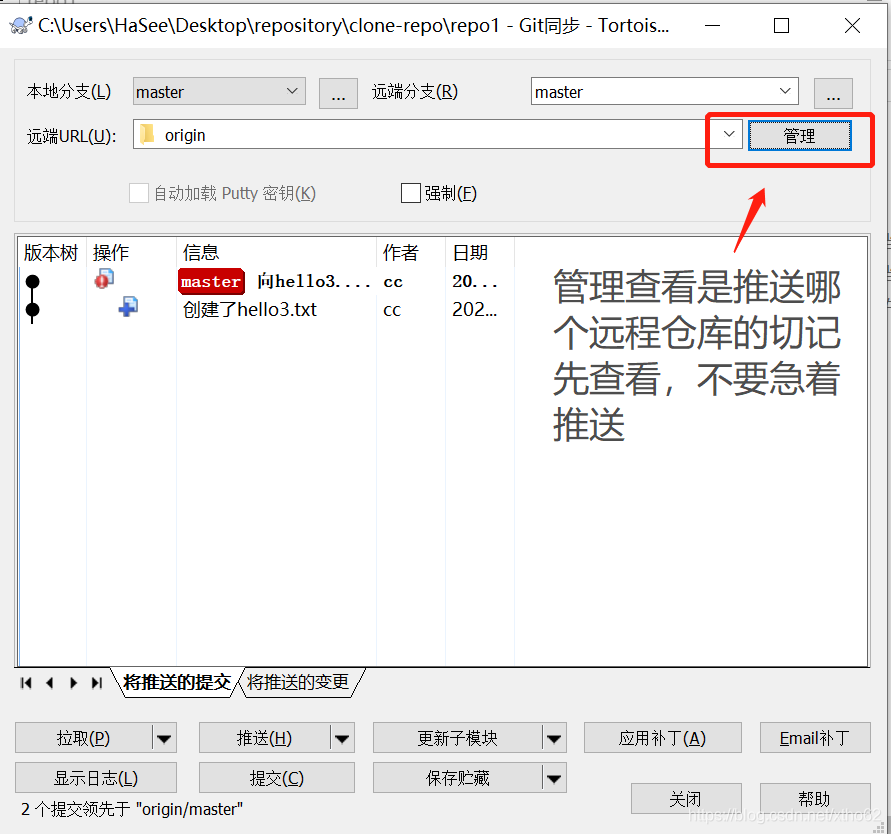Click the 版本树 column header
This screenshot has height=834, width=891.
[51, 252]
